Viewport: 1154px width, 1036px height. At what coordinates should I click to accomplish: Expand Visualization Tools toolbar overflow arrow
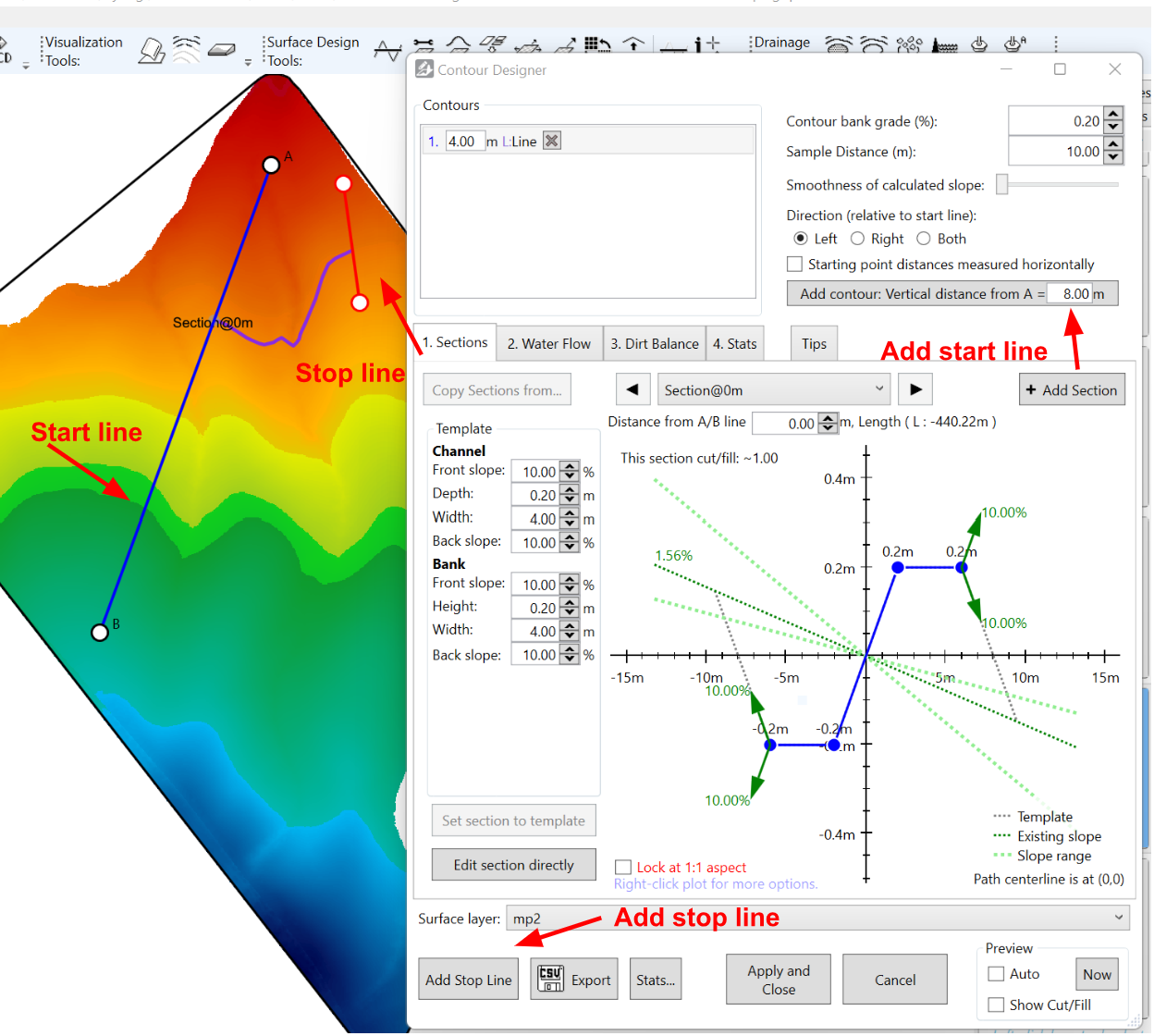pyautogui.click(x=248, y=63)
